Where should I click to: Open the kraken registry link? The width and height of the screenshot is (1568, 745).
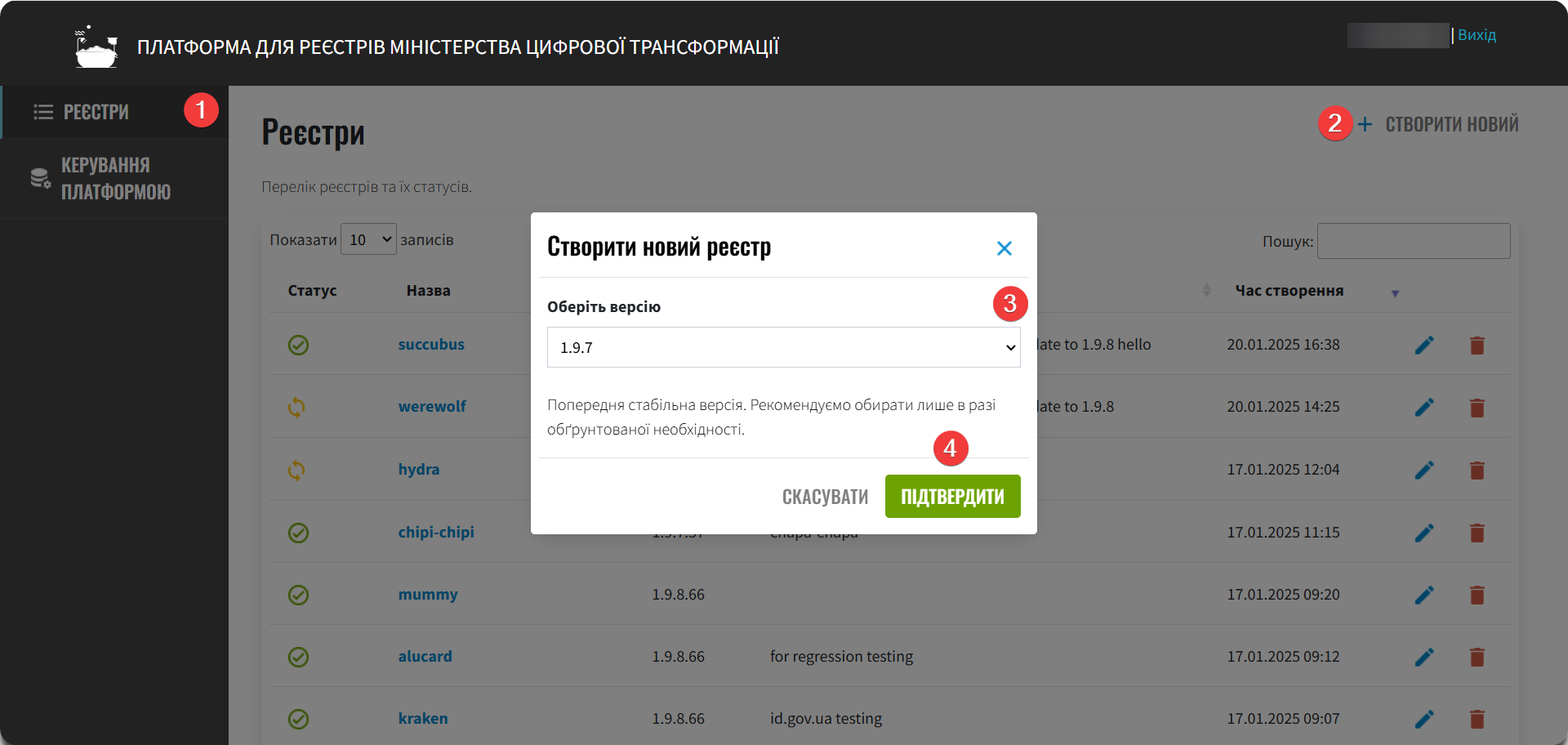tap(423, 719)
